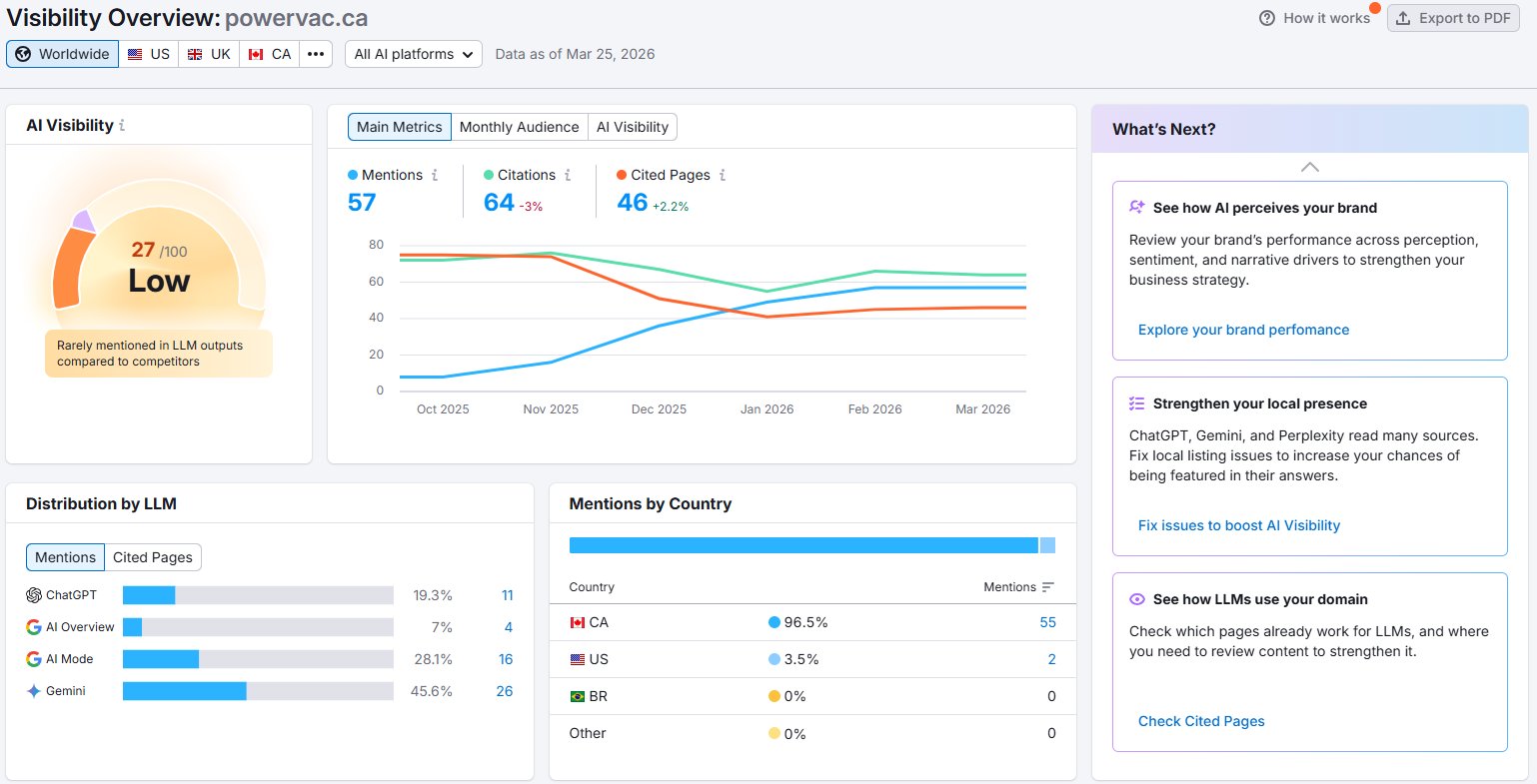
Task: Open Explore your brand perfomance link
Action: point(1243,330)
